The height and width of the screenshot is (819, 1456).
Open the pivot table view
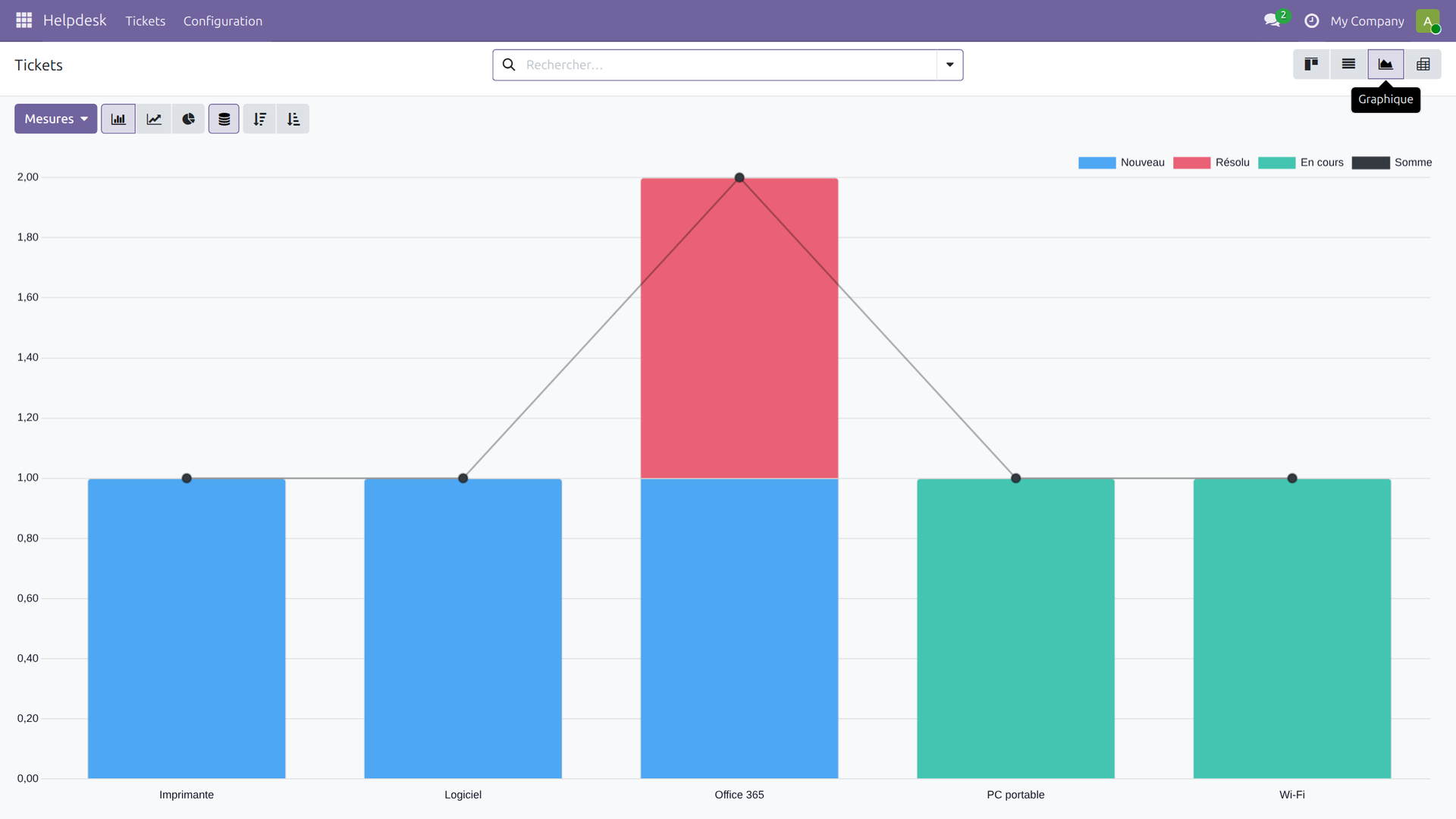(x=1423, y=64)
